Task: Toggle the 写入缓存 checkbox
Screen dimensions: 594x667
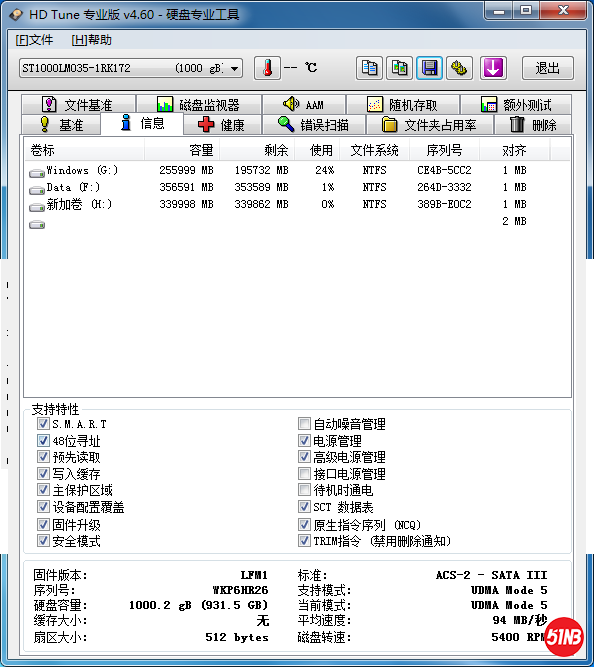Action: [x=43, y=473]
